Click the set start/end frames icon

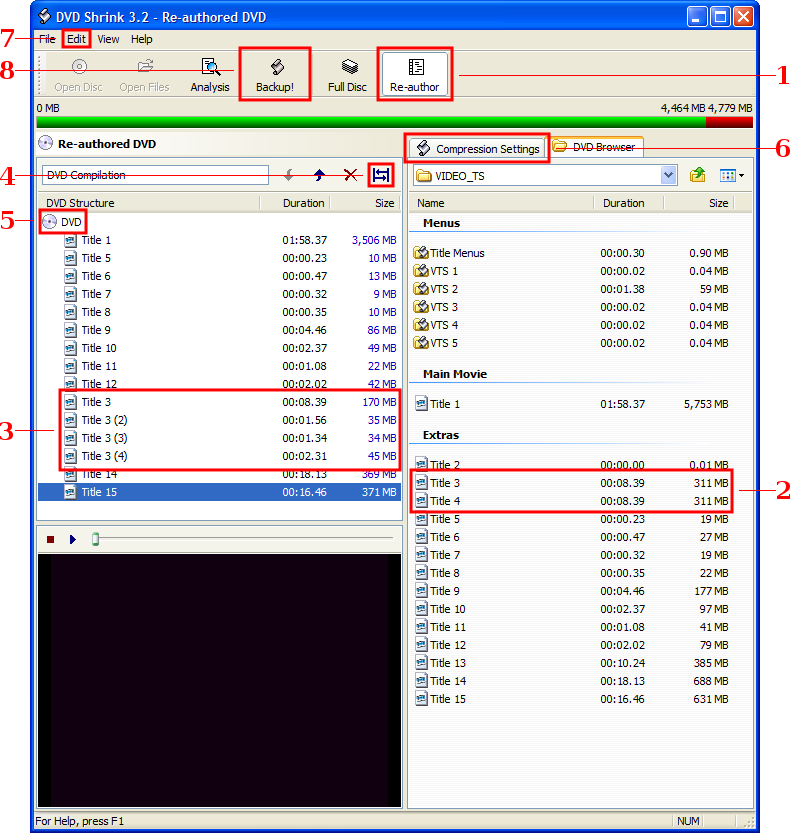point(381,175)
